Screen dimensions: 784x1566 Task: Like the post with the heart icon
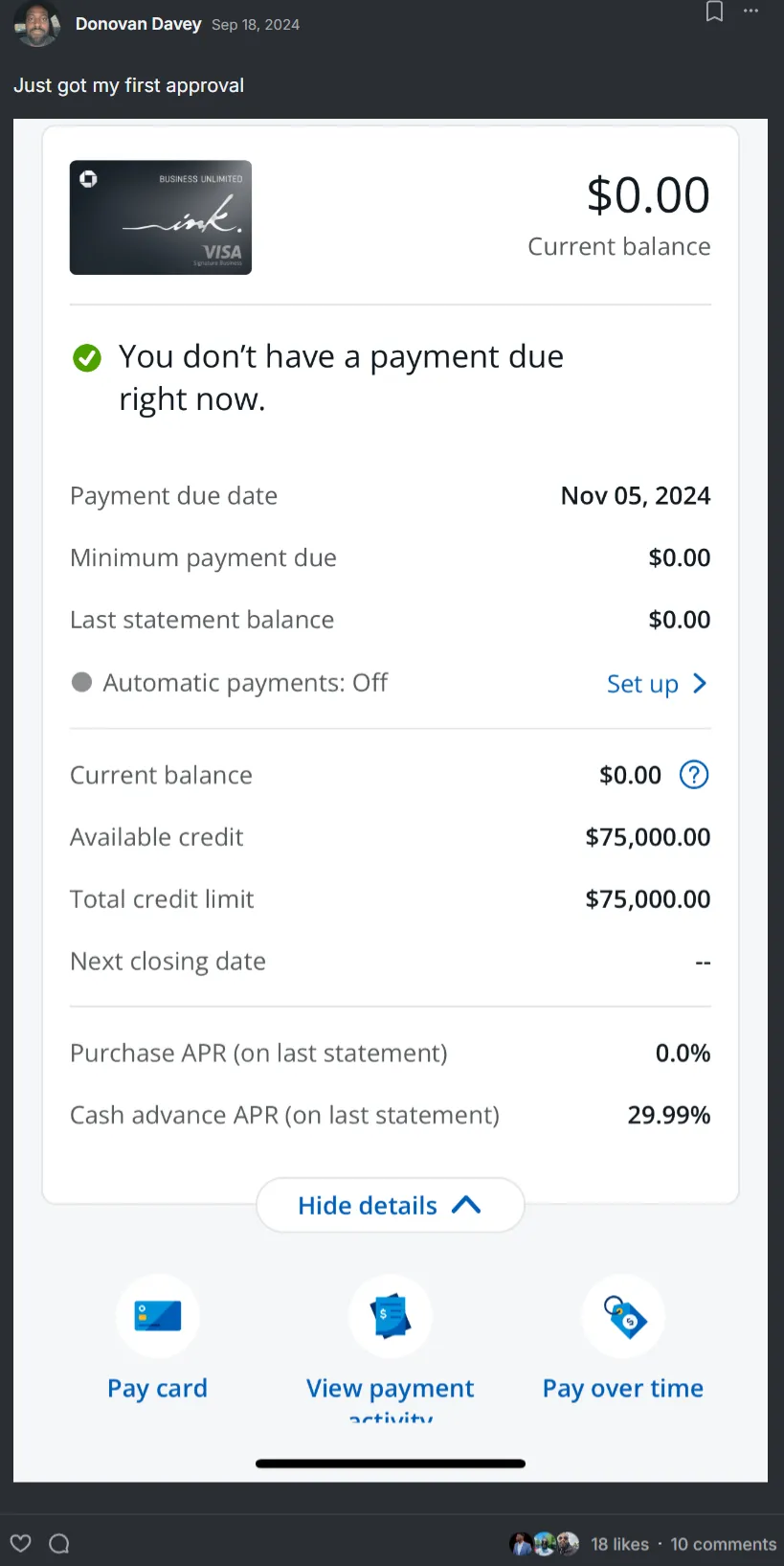pos(21,1543)
